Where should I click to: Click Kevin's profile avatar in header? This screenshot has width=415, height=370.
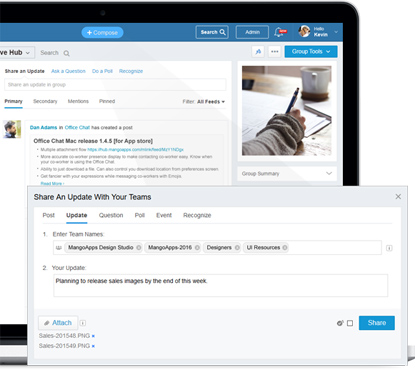click(x=304, y=32)
